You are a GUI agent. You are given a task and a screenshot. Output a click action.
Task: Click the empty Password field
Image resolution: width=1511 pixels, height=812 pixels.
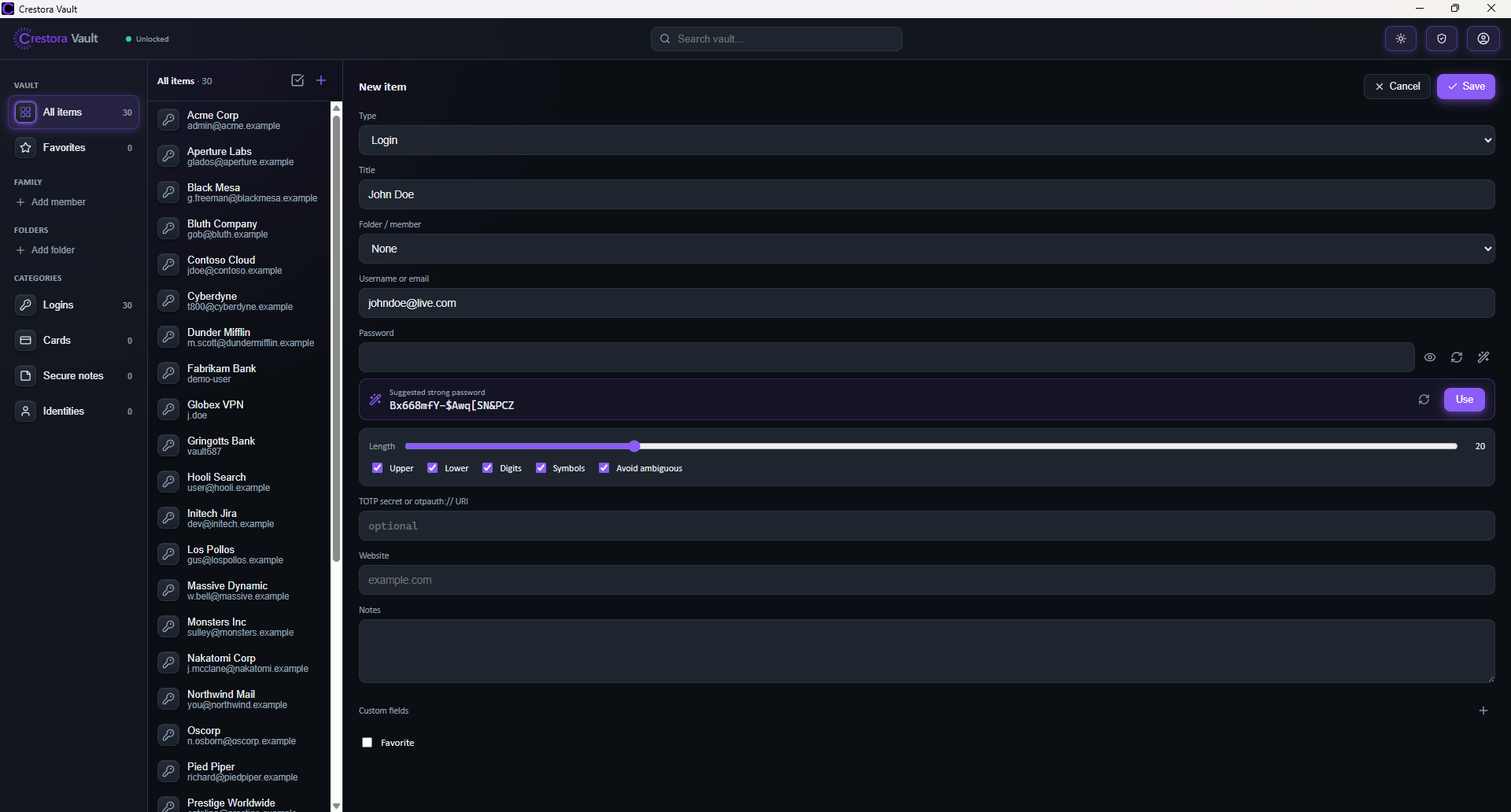click(886, 357)
